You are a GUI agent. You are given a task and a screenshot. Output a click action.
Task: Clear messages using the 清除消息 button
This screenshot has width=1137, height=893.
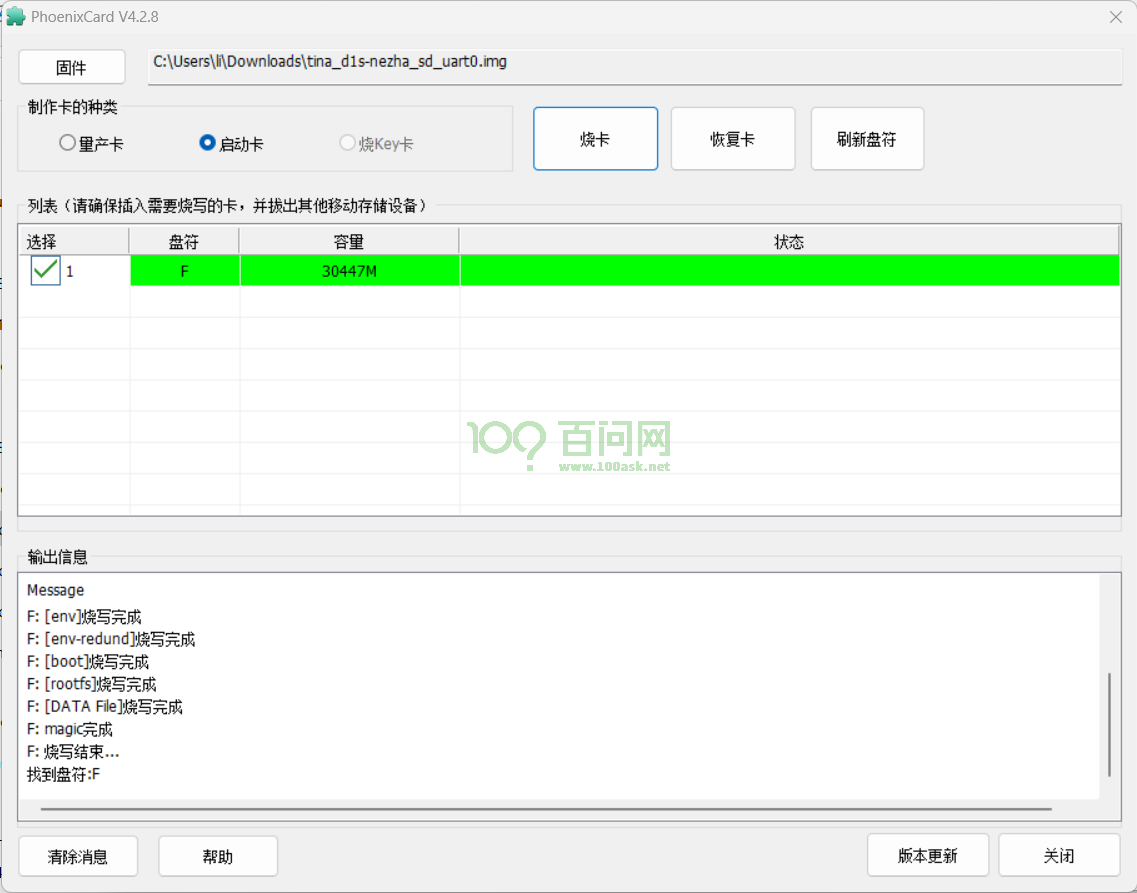78,856
